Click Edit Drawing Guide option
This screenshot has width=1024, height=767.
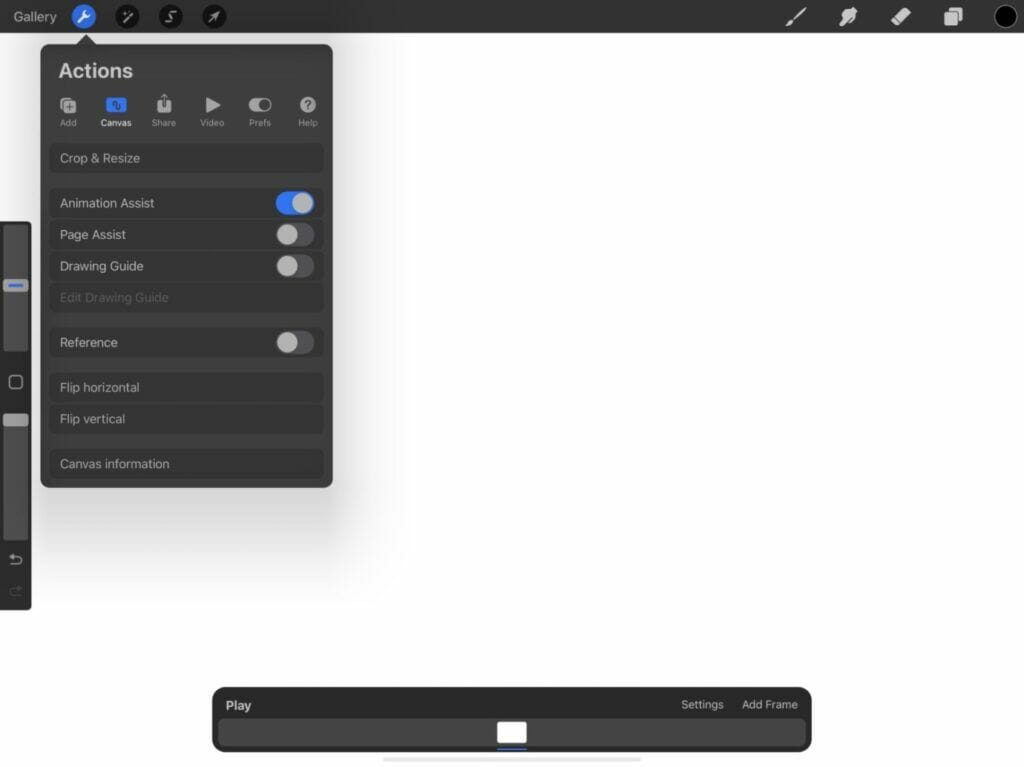[x=186, y=297]
